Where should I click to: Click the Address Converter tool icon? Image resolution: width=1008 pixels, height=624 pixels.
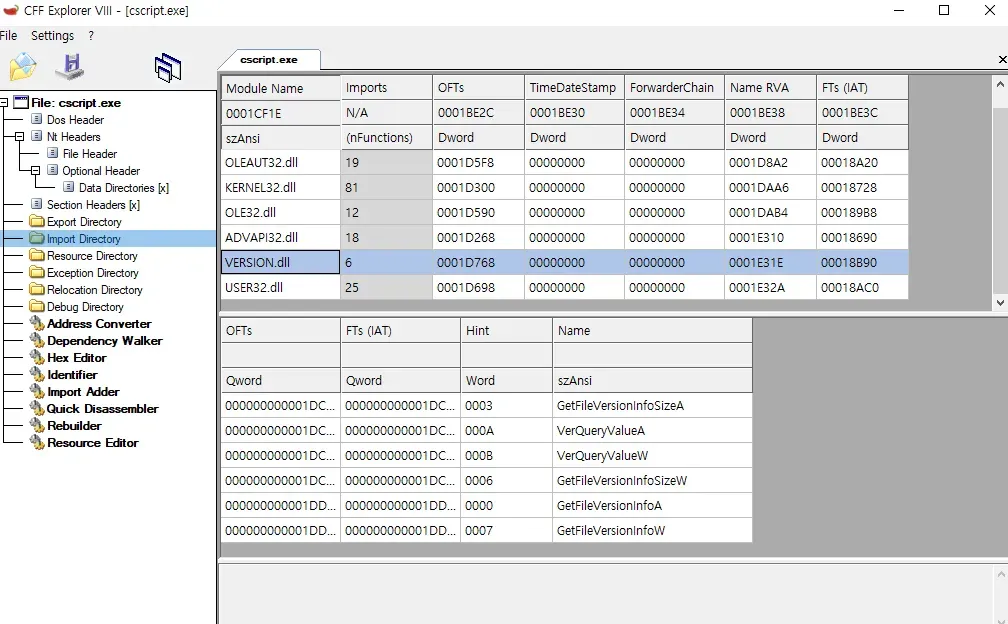(x=37, y=323)
